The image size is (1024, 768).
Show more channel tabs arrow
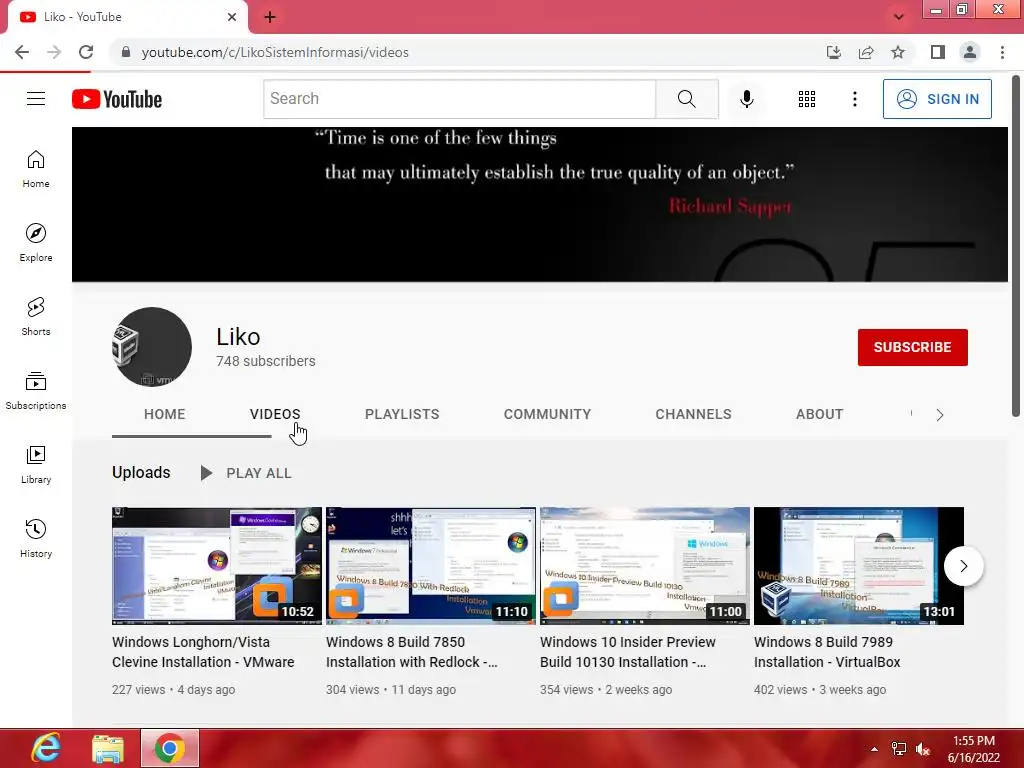[940, 415]
